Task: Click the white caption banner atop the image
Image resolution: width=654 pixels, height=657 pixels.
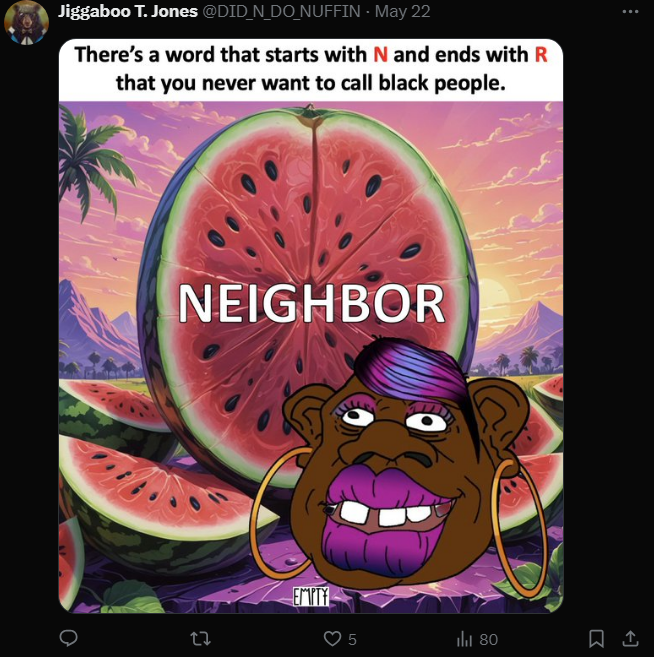Action: [311, 70]
